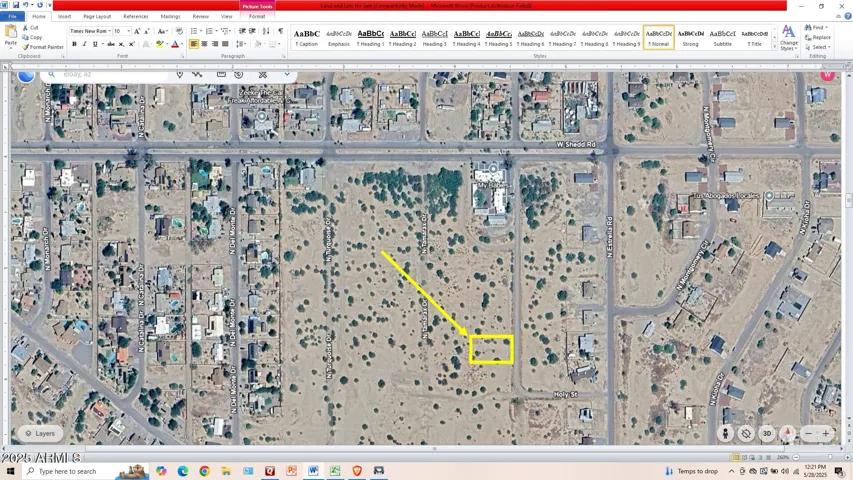Viewport: 853px width, 480px height.
Task: Expand the font color dropdown arrow
Action: [x=182, y=44]
